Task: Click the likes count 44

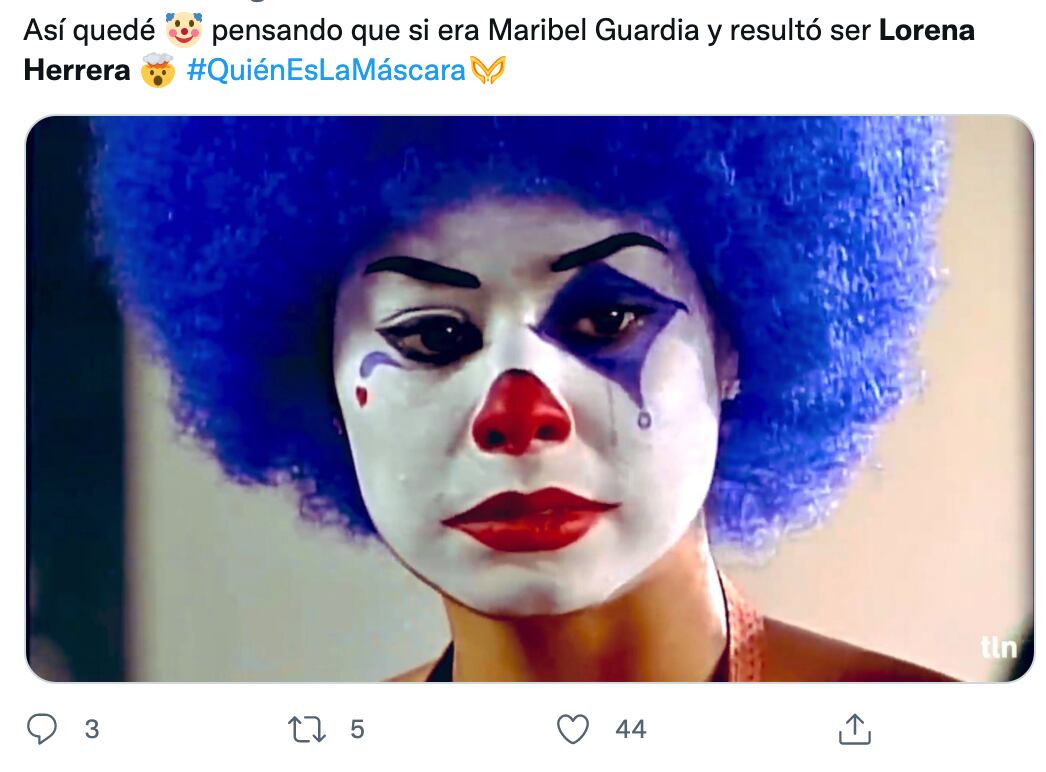Action: pyautogui.click(x=631, y=729)
